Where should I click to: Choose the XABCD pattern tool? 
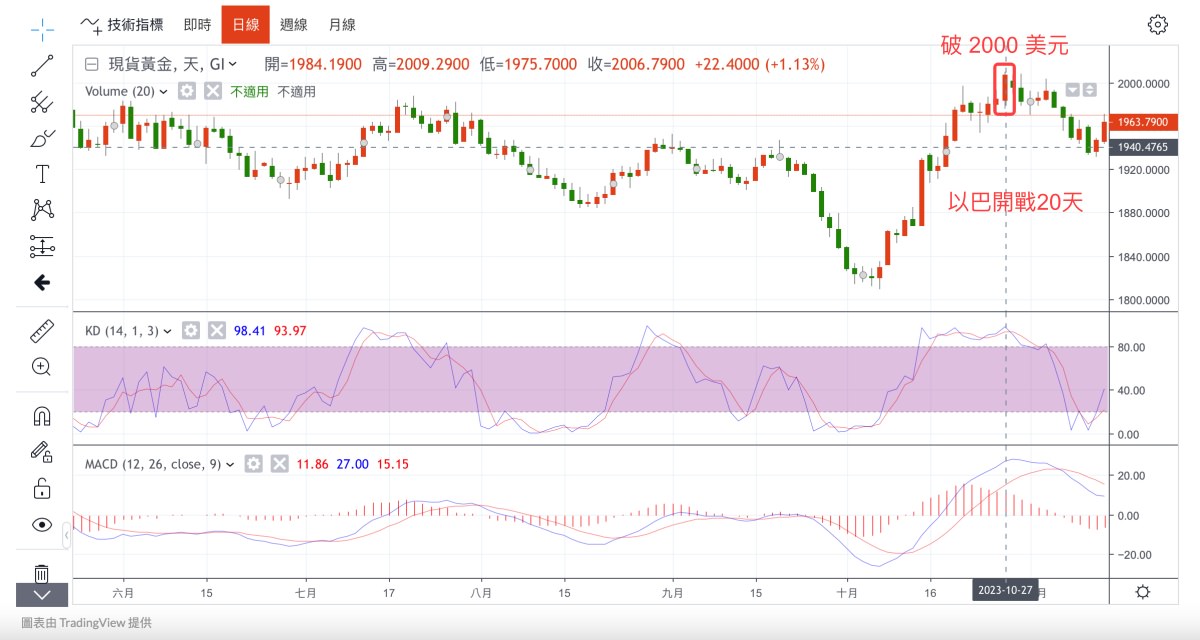coord(42,210)
